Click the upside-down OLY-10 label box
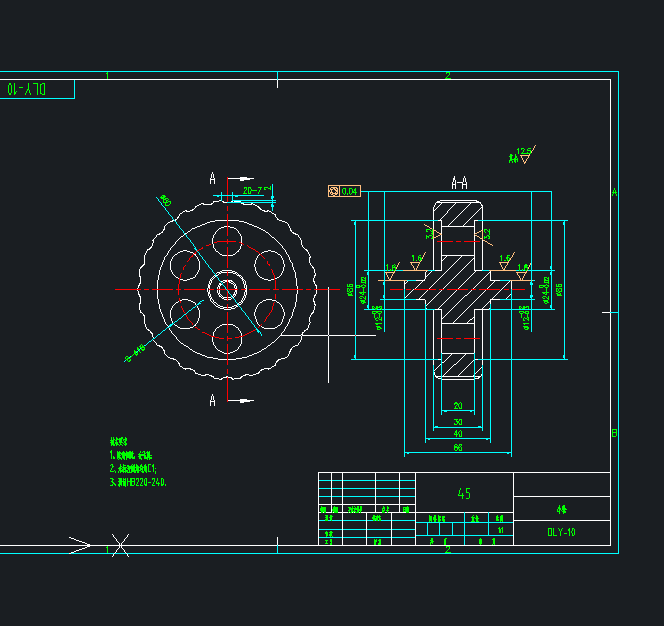 point(37,89)
